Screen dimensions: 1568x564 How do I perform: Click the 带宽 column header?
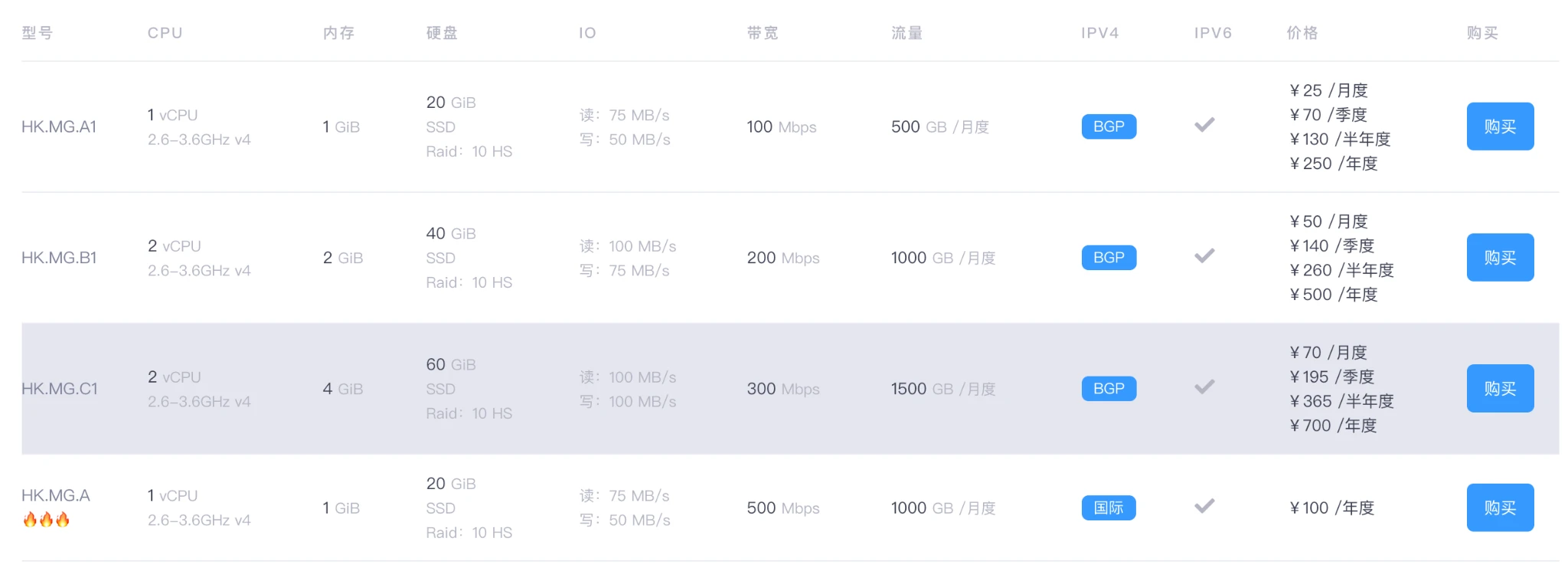pyautogui.click(x=763, y=33)
